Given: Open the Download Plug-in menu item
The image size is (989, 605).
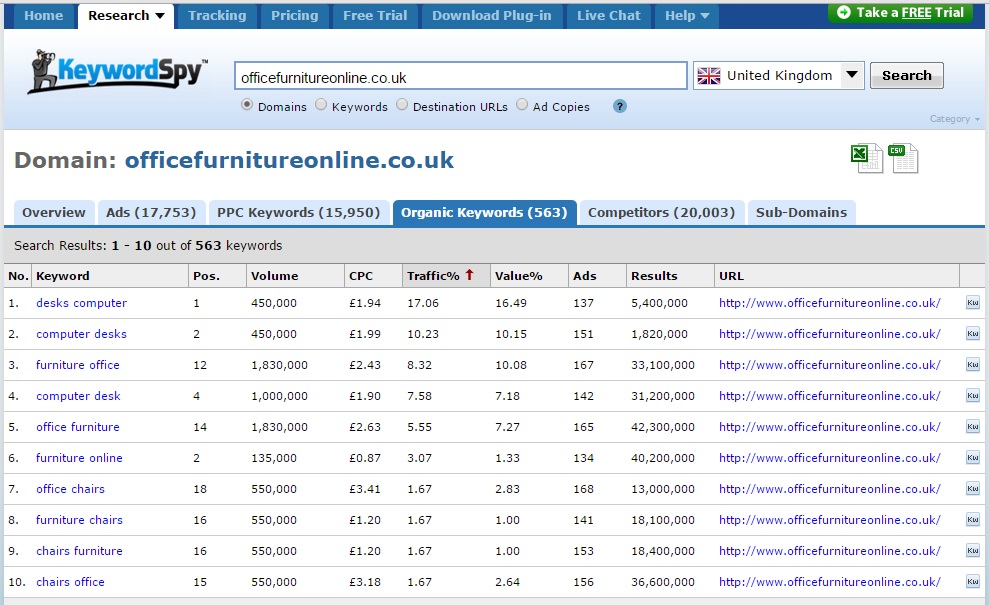Looking at the screenshot, I should tap(491, 16).
